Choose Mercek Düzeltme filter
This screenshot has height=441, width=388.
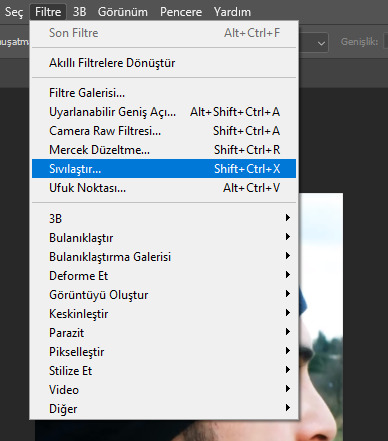(164, 150)
